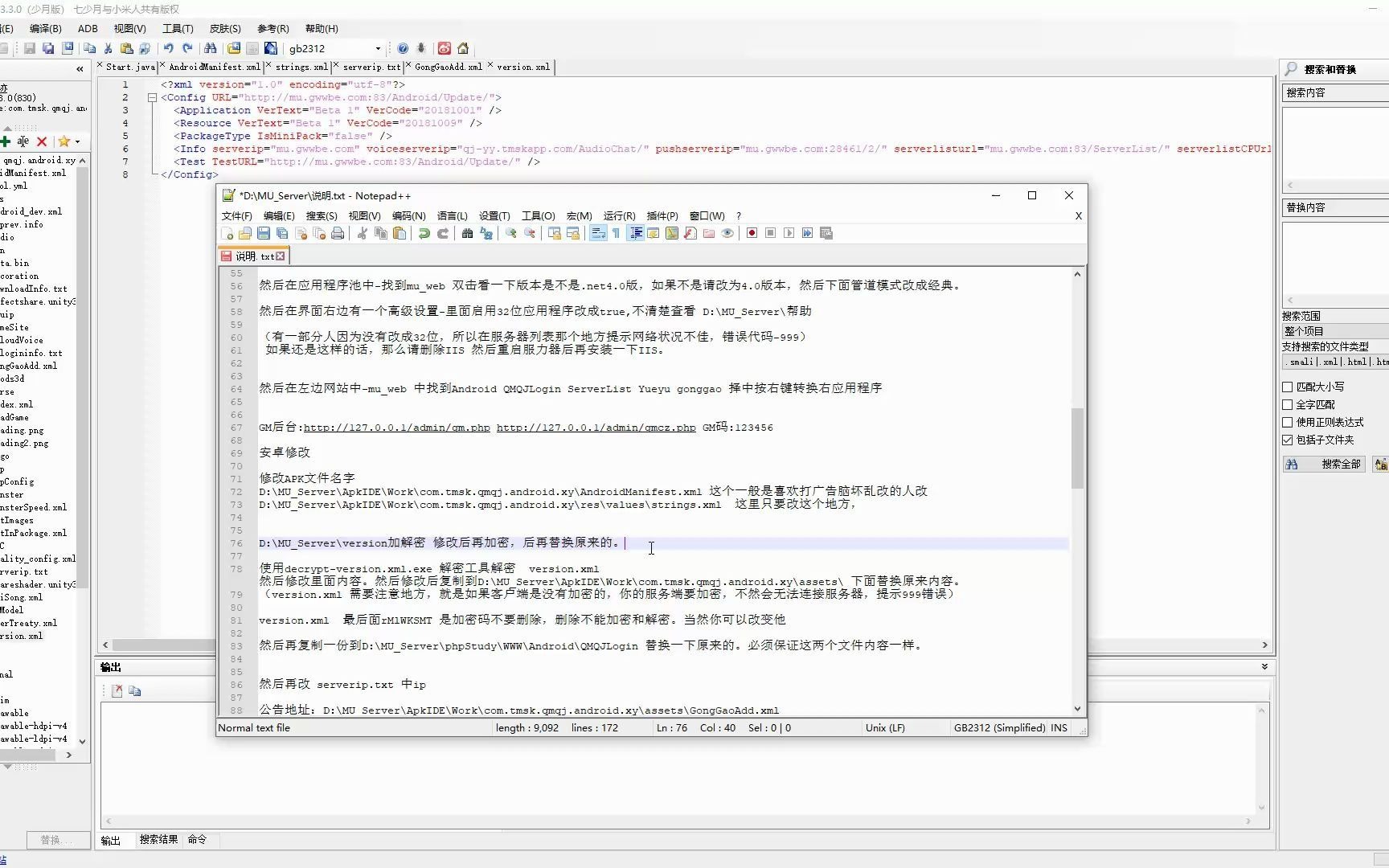Open the 搜索(S) menu in Notepad++

(x=322, y=215)
